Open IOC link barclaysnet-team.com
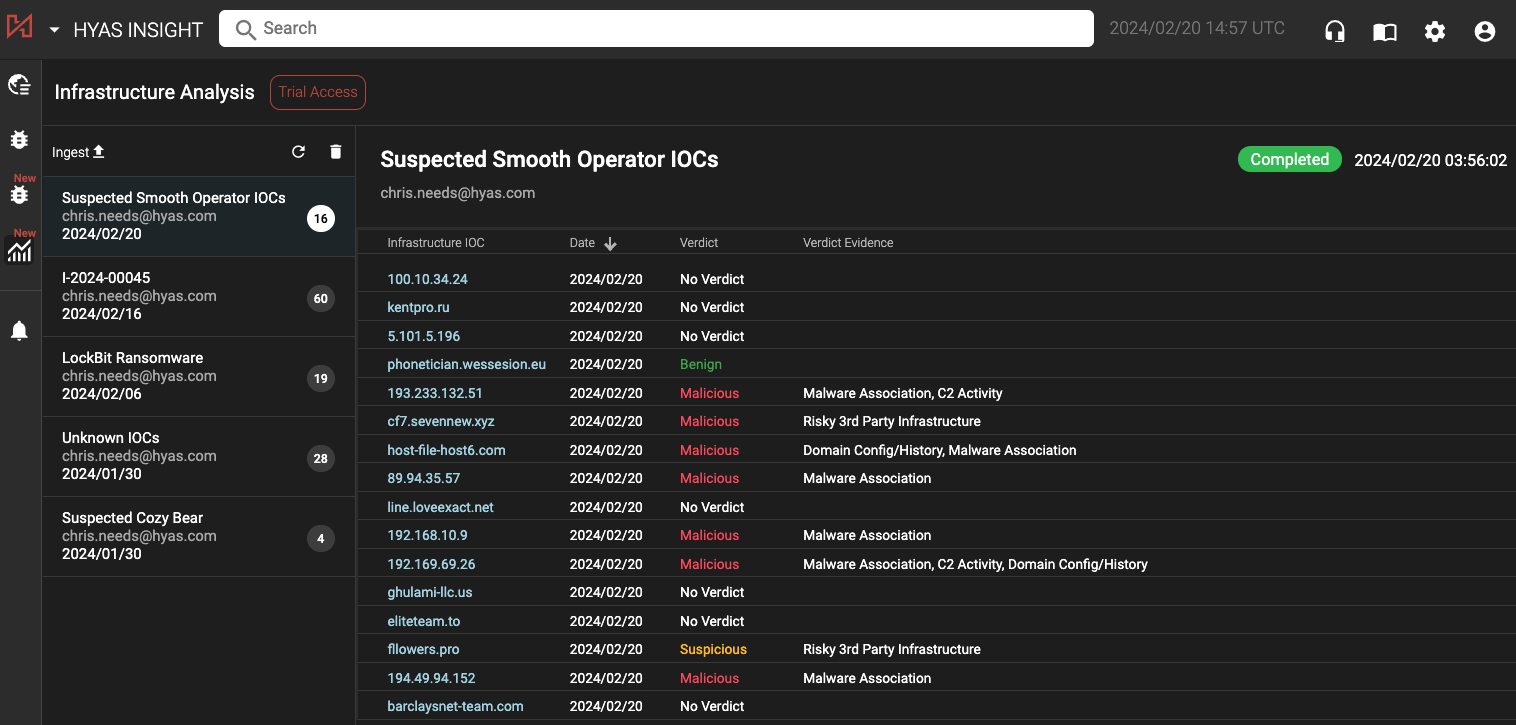1516x725 pixels. [455, 706]
